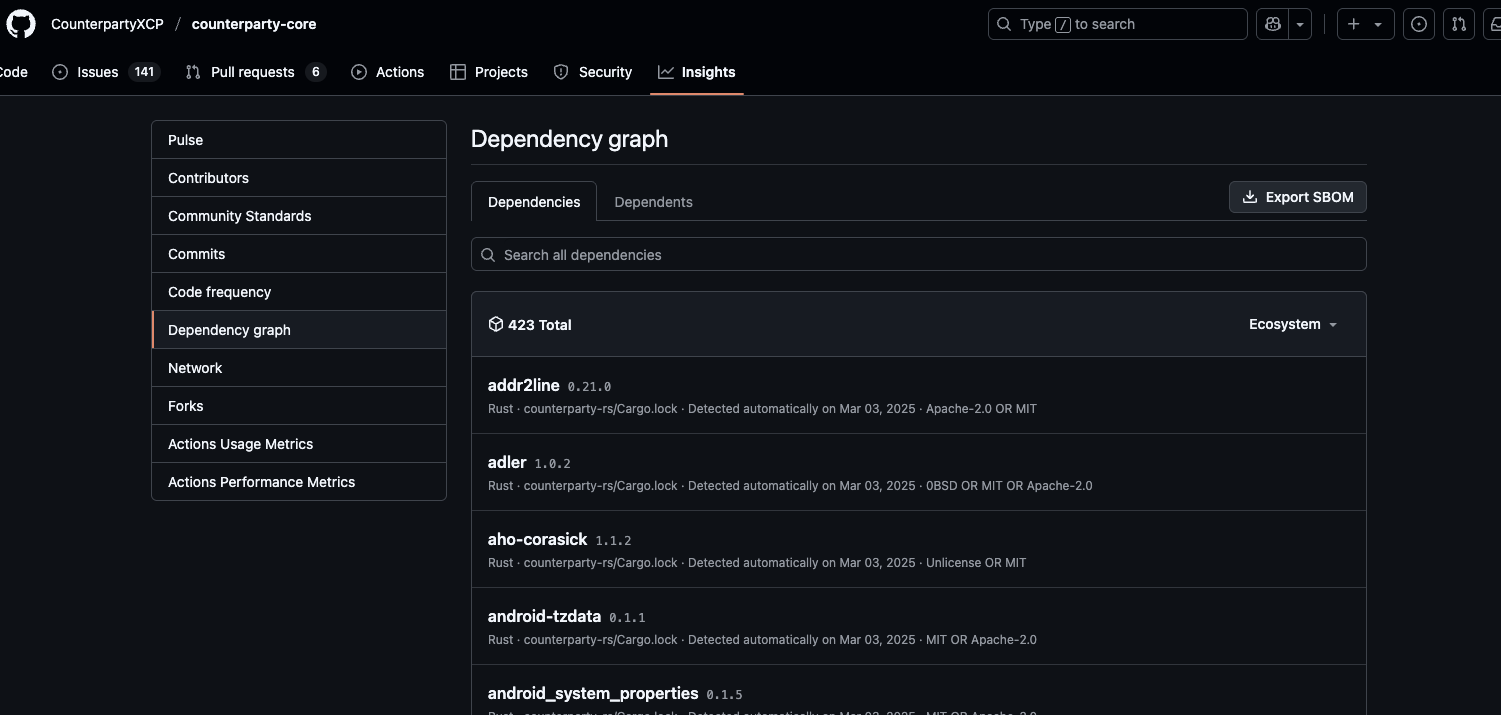Open the pull requests icon in header
Screen dimensions: 1501x715
click(1459, 24)
